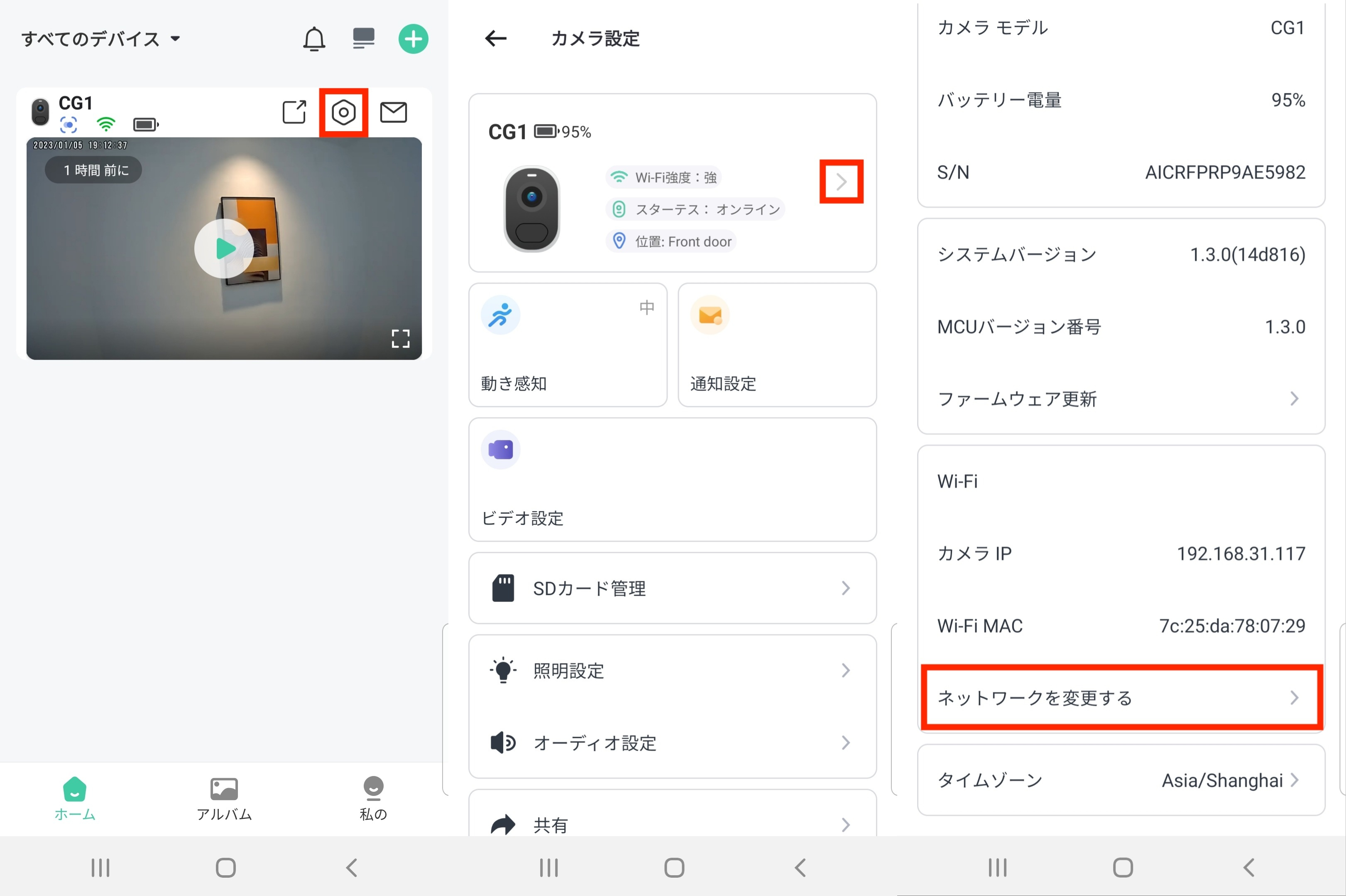Tap the 位置: Front door location chip

(671, 241)
